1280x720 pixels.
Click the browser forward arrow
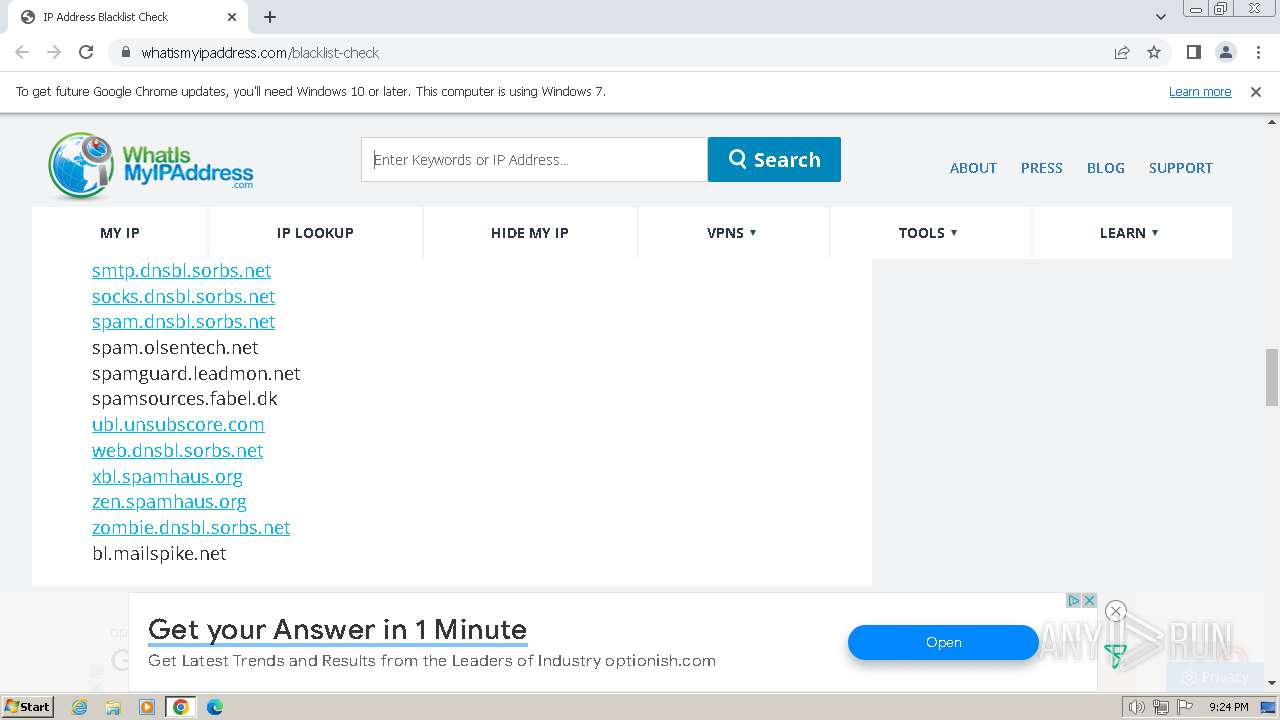coord(54,52)
